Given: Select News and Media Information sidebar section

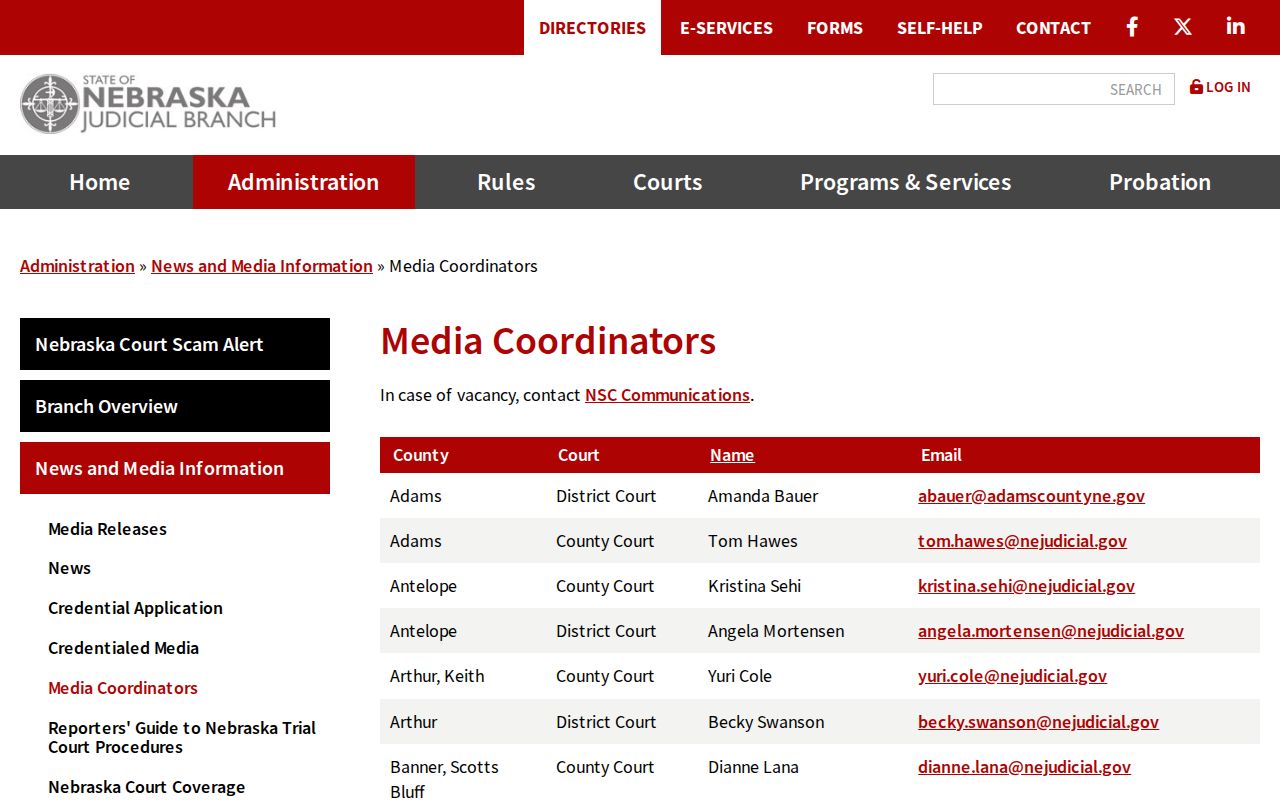Looking at the screenshot, I should (175, 468).
